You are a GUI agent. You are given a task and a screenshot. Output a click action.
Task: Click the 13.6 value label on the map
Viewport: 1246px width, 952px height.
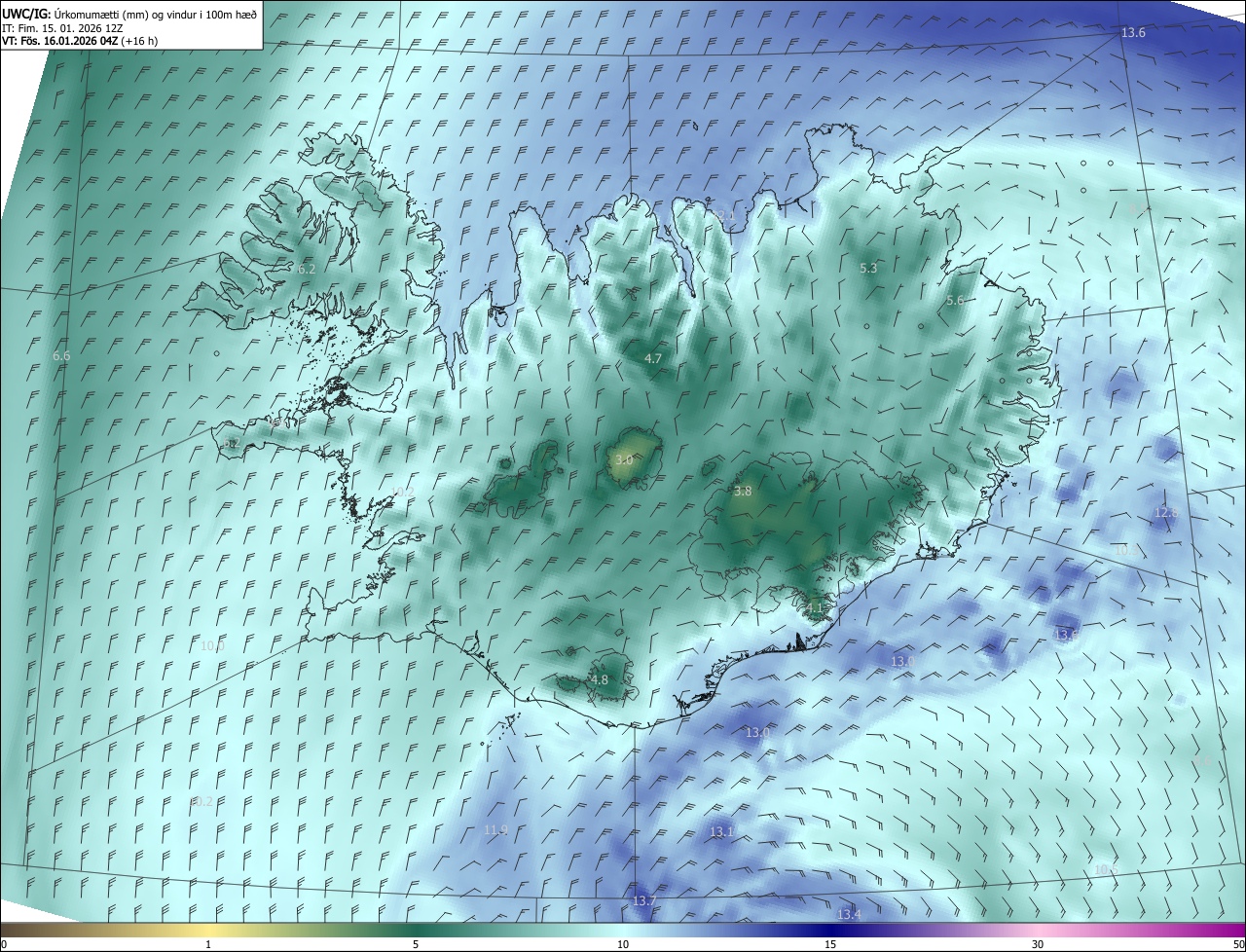1133,33
